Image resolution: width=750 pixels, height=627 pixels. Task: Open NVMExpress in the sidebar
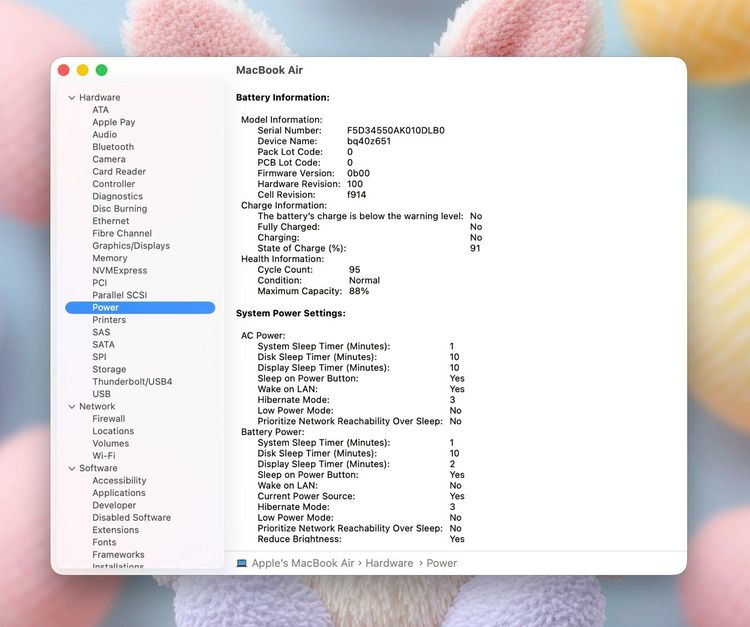[x=120, y=270]
